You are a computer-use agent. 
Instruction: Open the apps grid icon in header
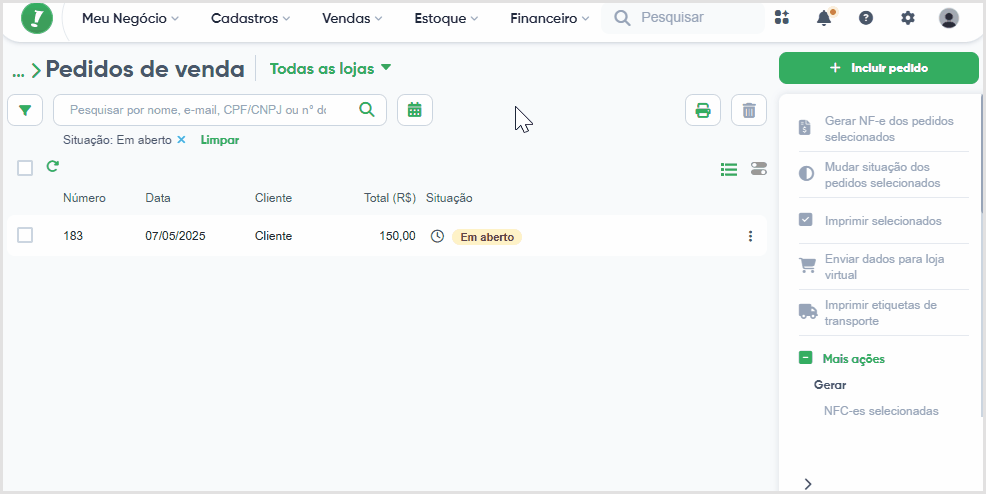tap(782, 18)
